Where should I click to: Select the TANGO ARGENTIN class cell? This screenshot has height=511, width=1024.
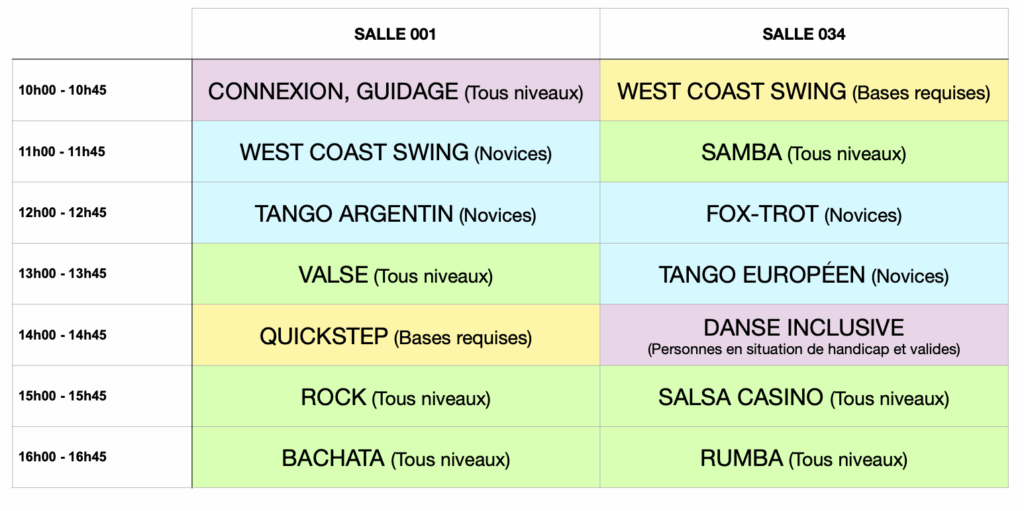click(x=395, y=213)
